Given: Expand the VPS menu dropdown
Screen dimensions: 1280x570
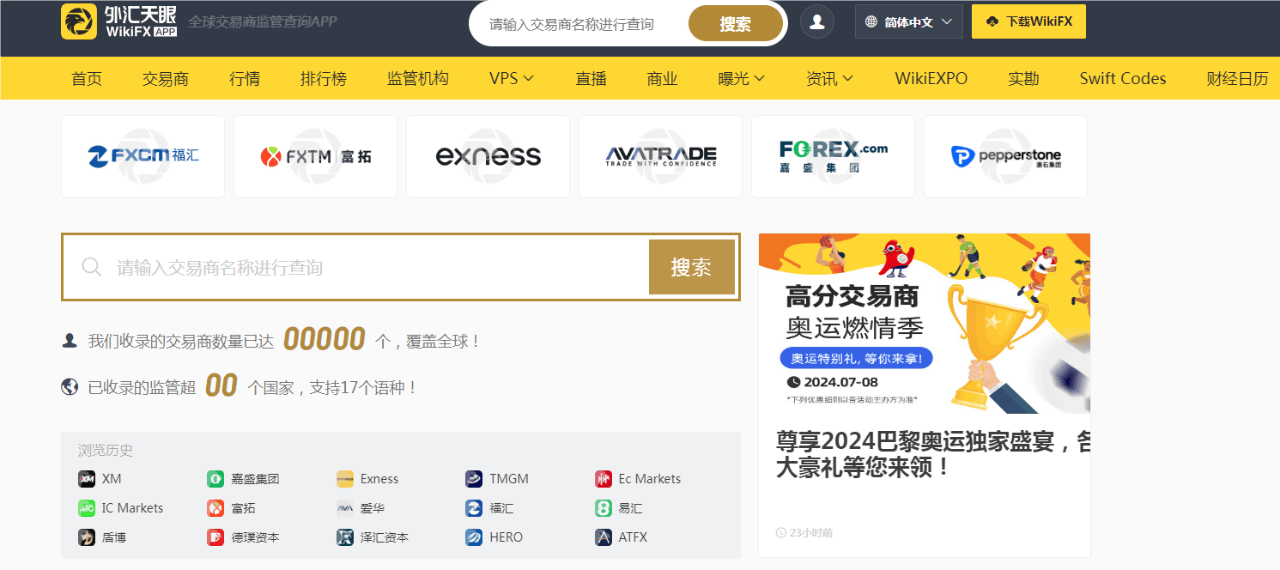Looking at the screenshot, I should coord(511,78).
